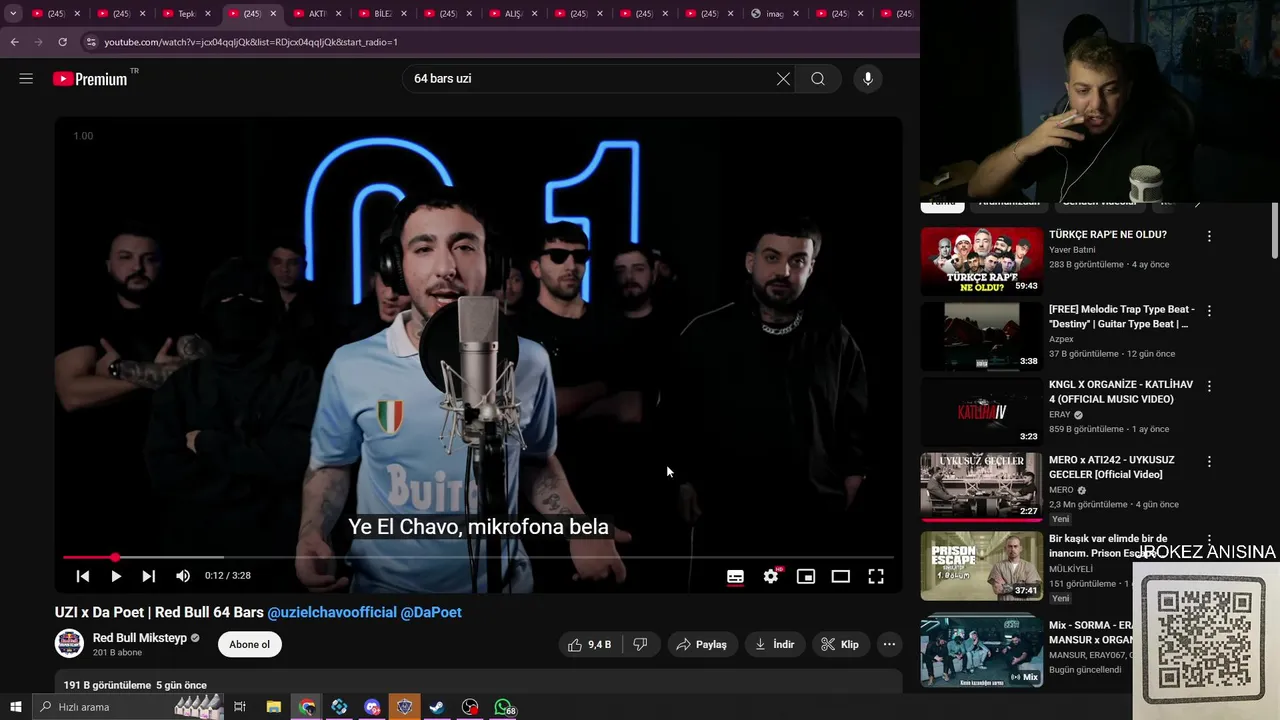The width and height of the screenshot is (1280, 720).
Task: Open Melodic Trap Type Beat thumbnail
Action: pos(982,336)
